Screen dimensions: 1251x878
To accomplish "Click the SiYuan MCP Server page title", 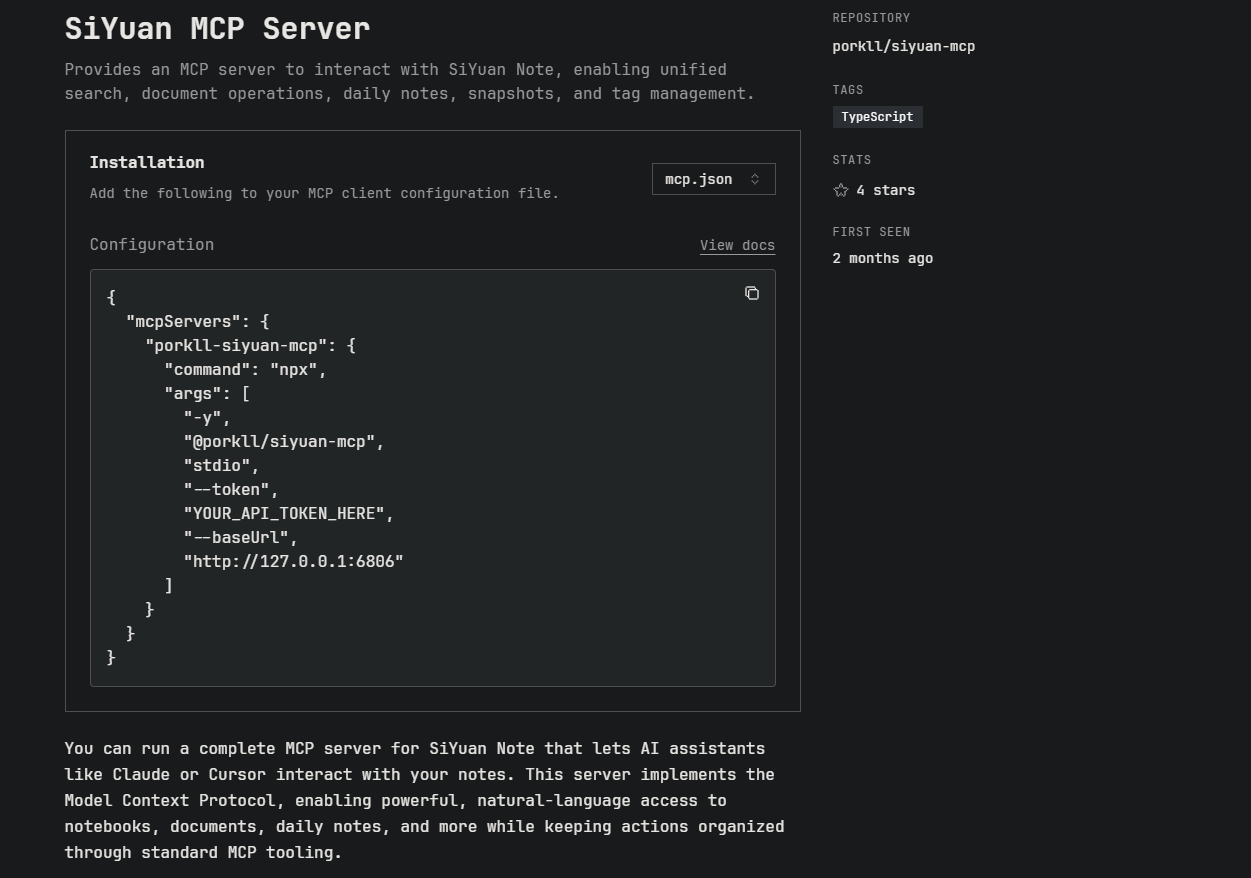I will point(217,28).
